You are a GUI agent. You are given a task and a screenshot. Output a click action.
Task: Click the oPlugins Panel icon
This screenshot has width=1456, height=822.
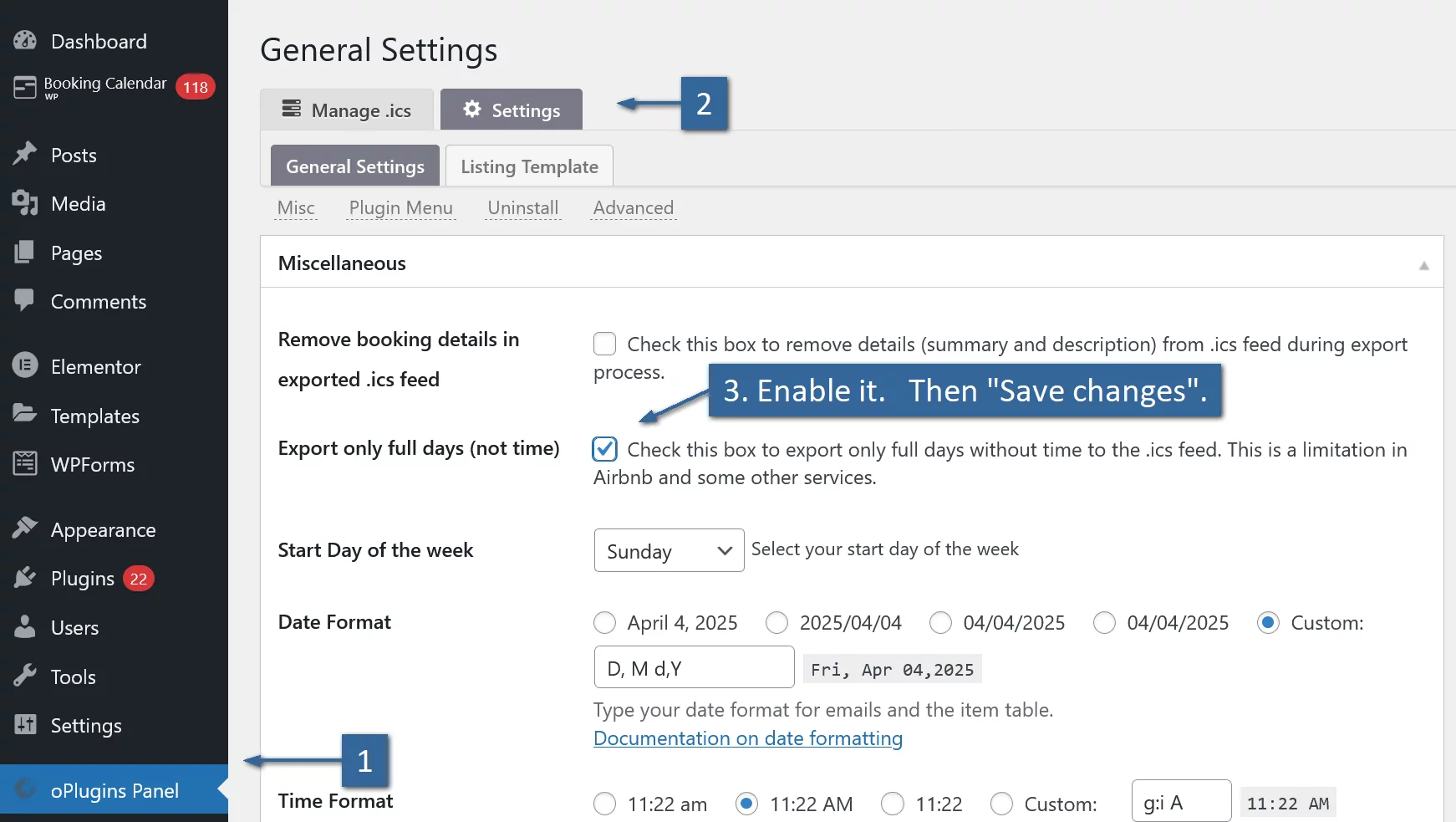(25, 789)
